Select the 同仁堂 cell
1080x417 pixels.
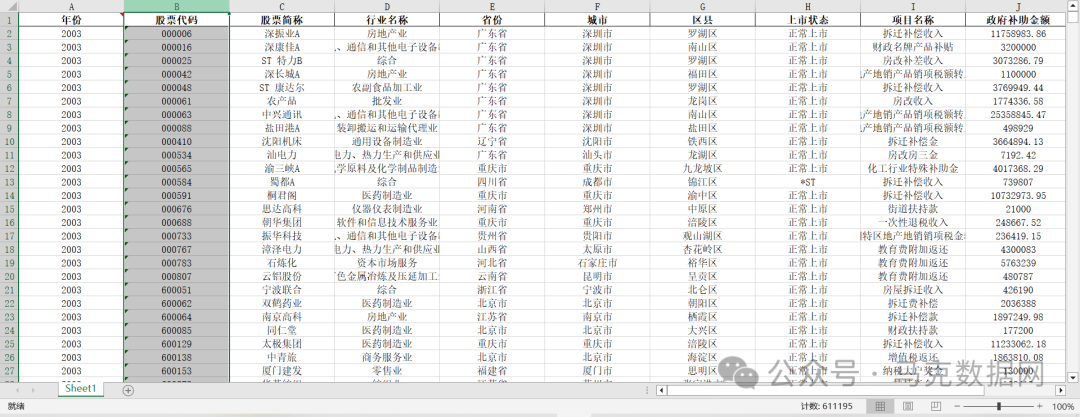[x=282, y=330]
